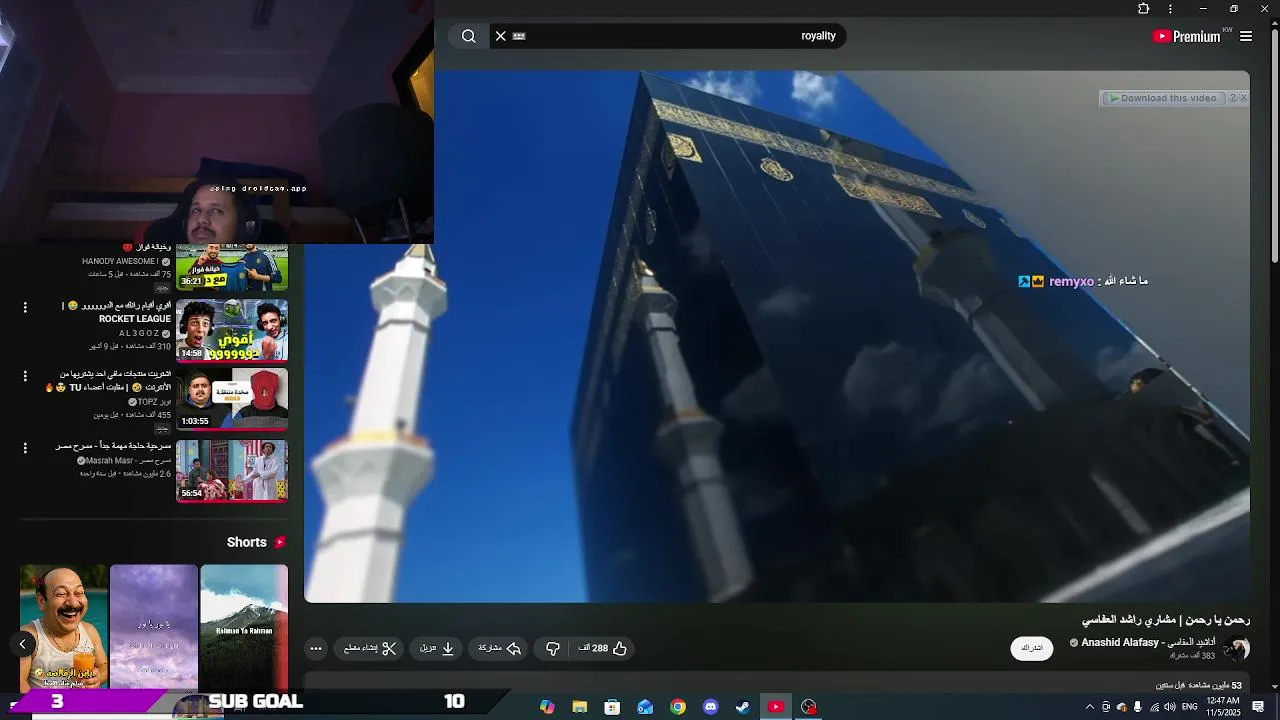Click the Clip button with the scissors icon
Screen dimensions: 1280x720
click(x=370, y=648)
